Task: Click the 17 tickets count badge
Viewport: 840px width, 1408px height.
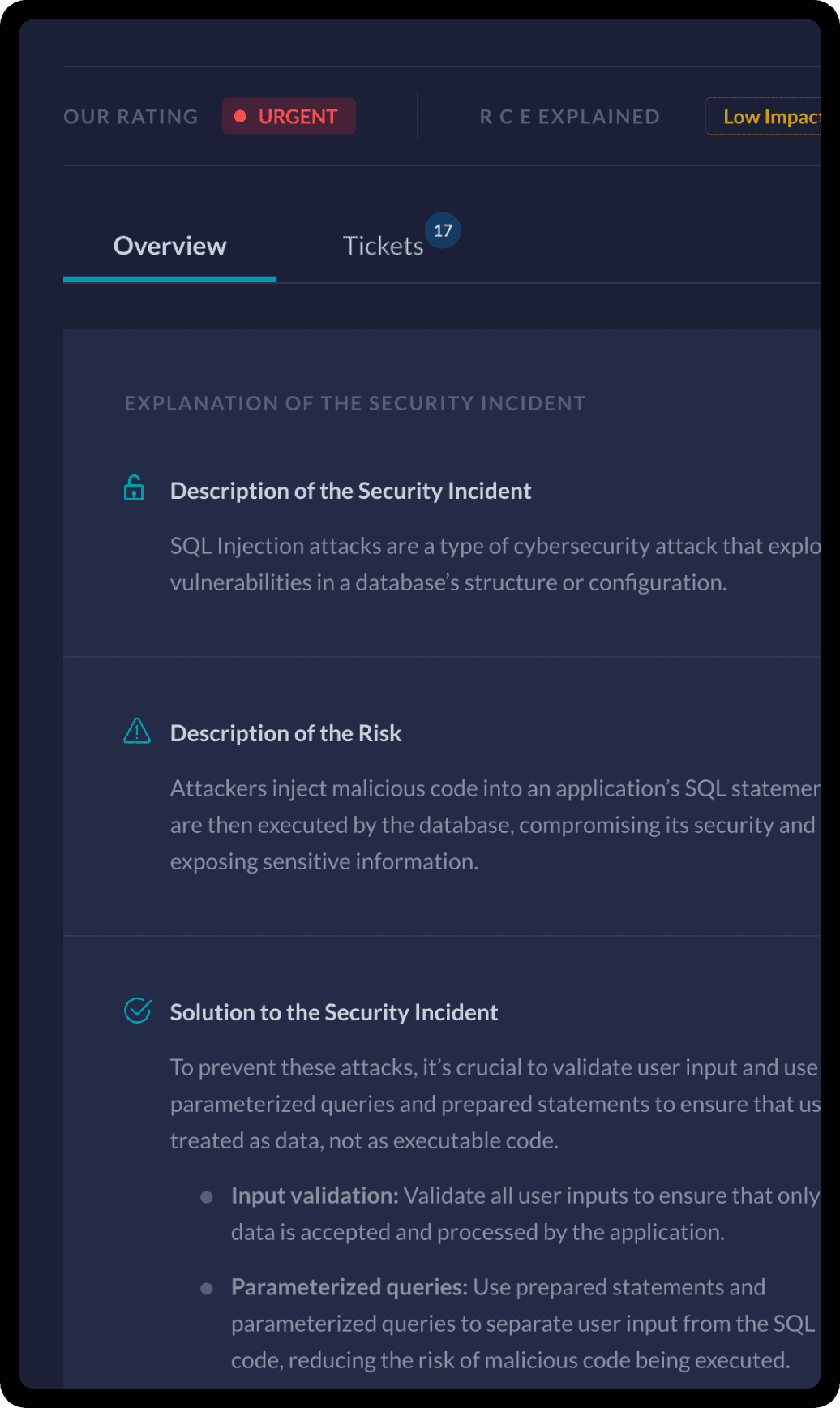Action: point(443,231)
